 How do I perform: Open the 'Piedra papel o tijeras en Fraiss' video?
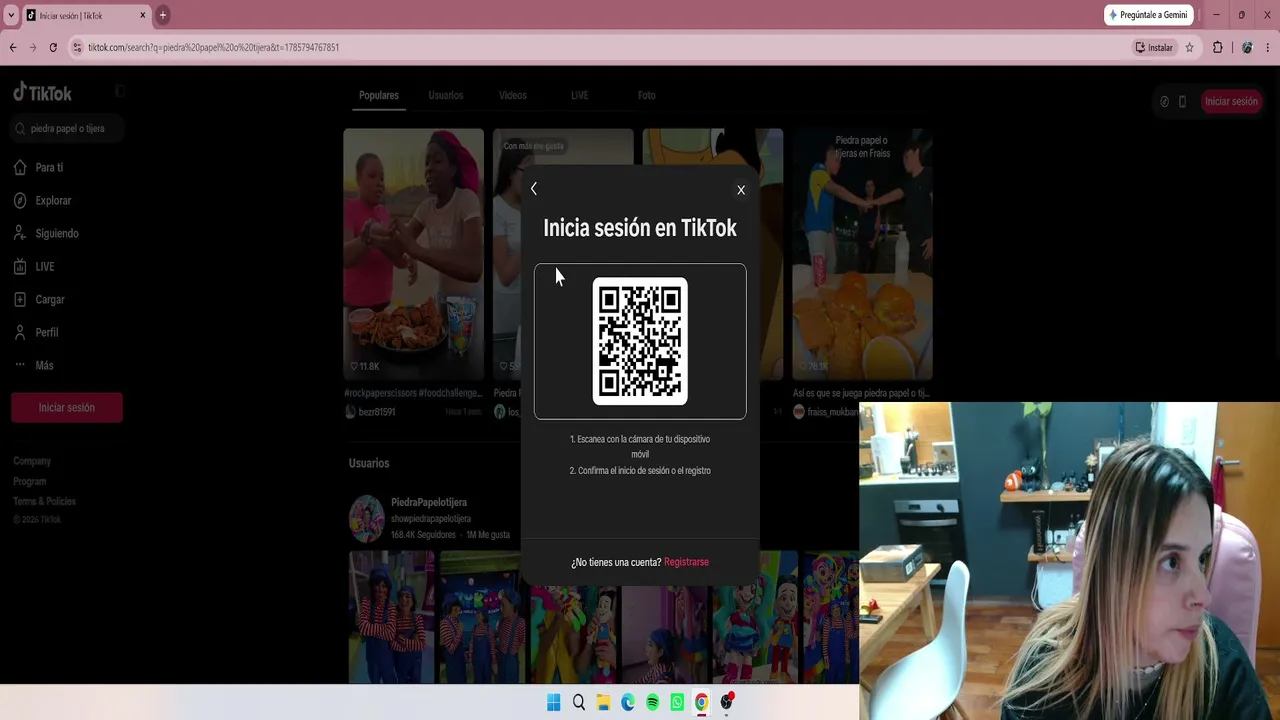(862, 254)
